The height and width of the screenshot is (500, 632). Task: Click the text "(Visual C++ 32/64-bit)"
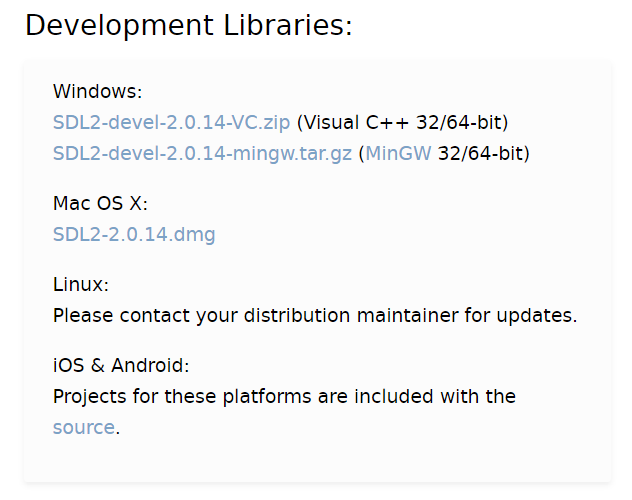[402, 122]
